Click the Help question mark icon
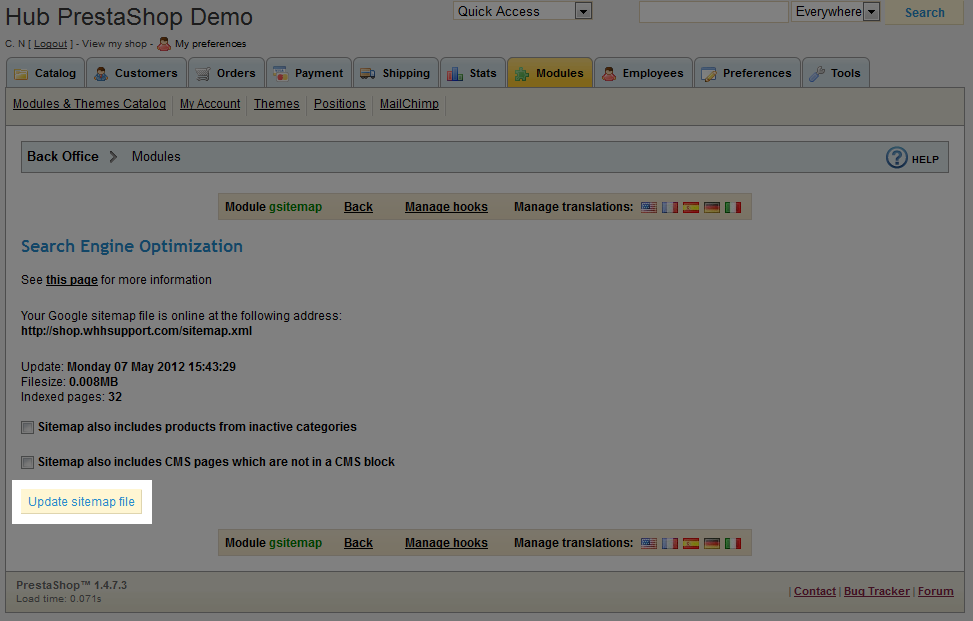This screenshot has height=621, width=973. tap(897, 158)
